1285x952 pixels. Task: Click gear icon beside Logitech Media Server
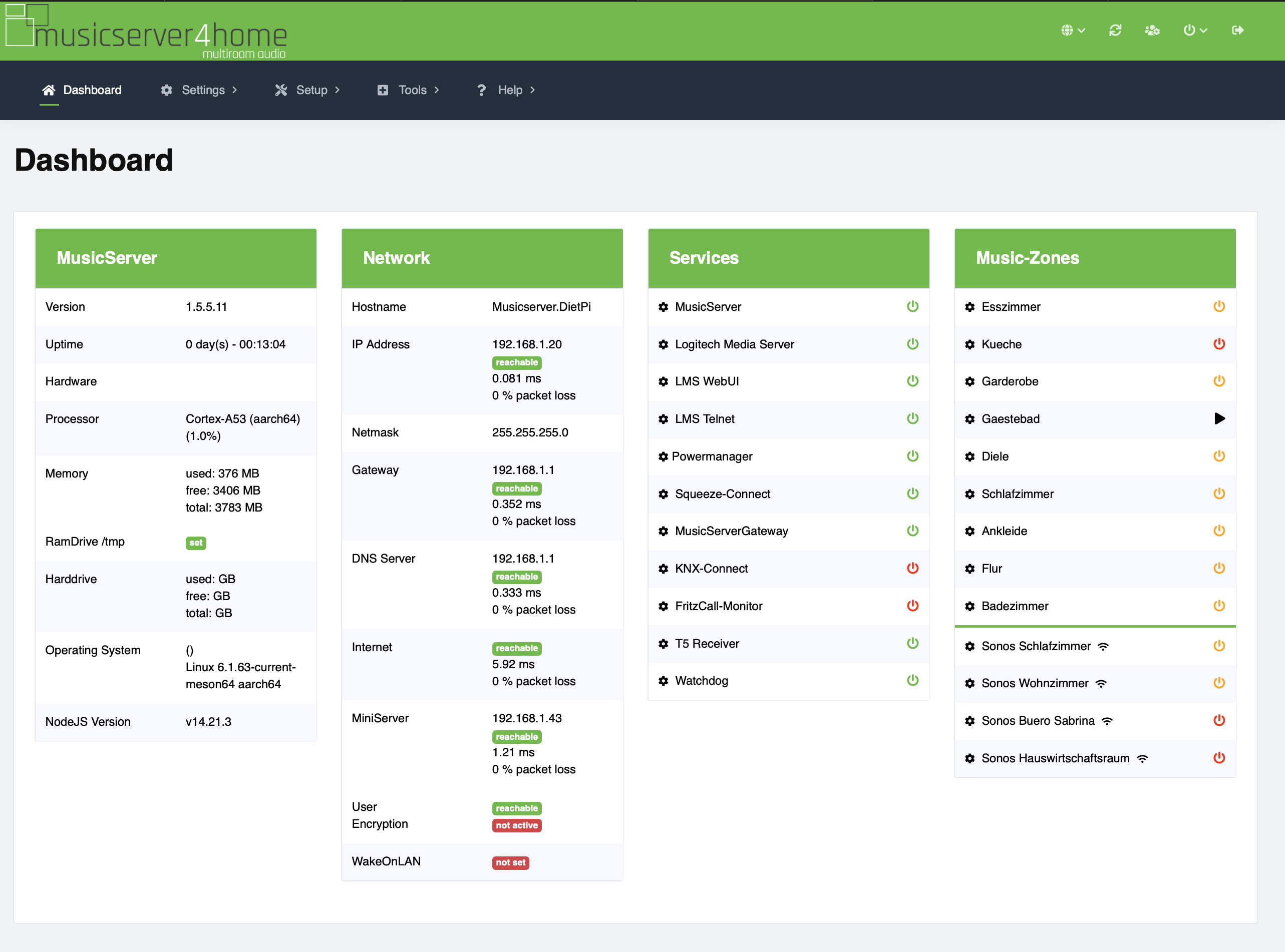(663, 344)
